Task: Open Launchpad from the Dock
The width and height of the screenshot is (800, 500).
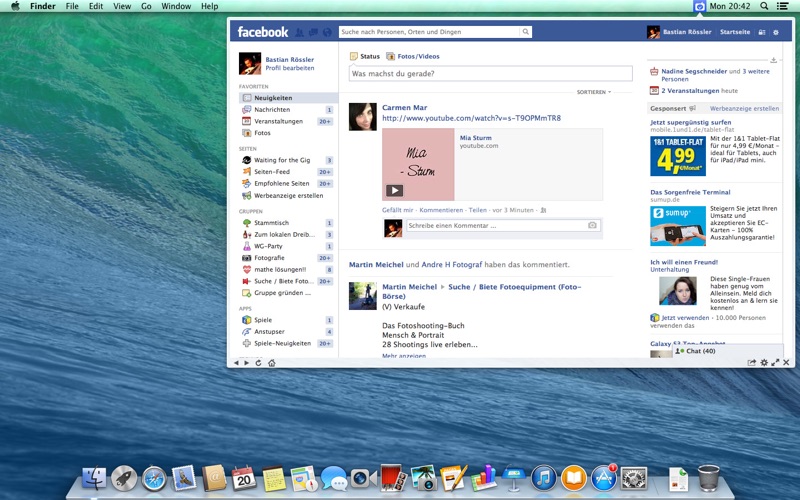Action: (x=124, y=479)
